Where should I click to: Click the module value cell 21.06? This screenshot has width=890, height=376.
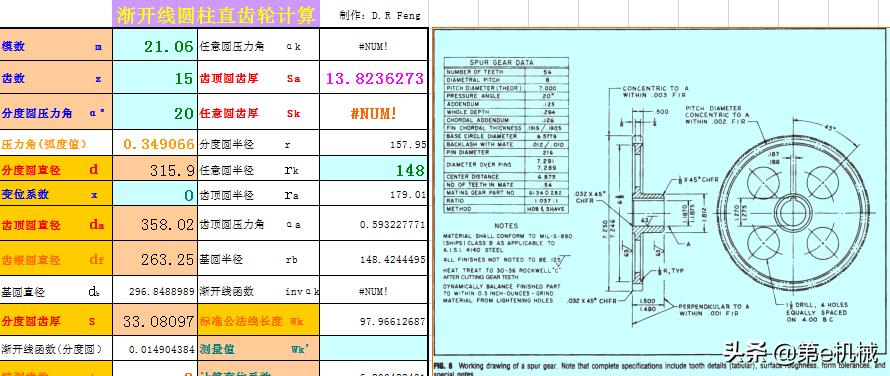[x=155, y=45]
